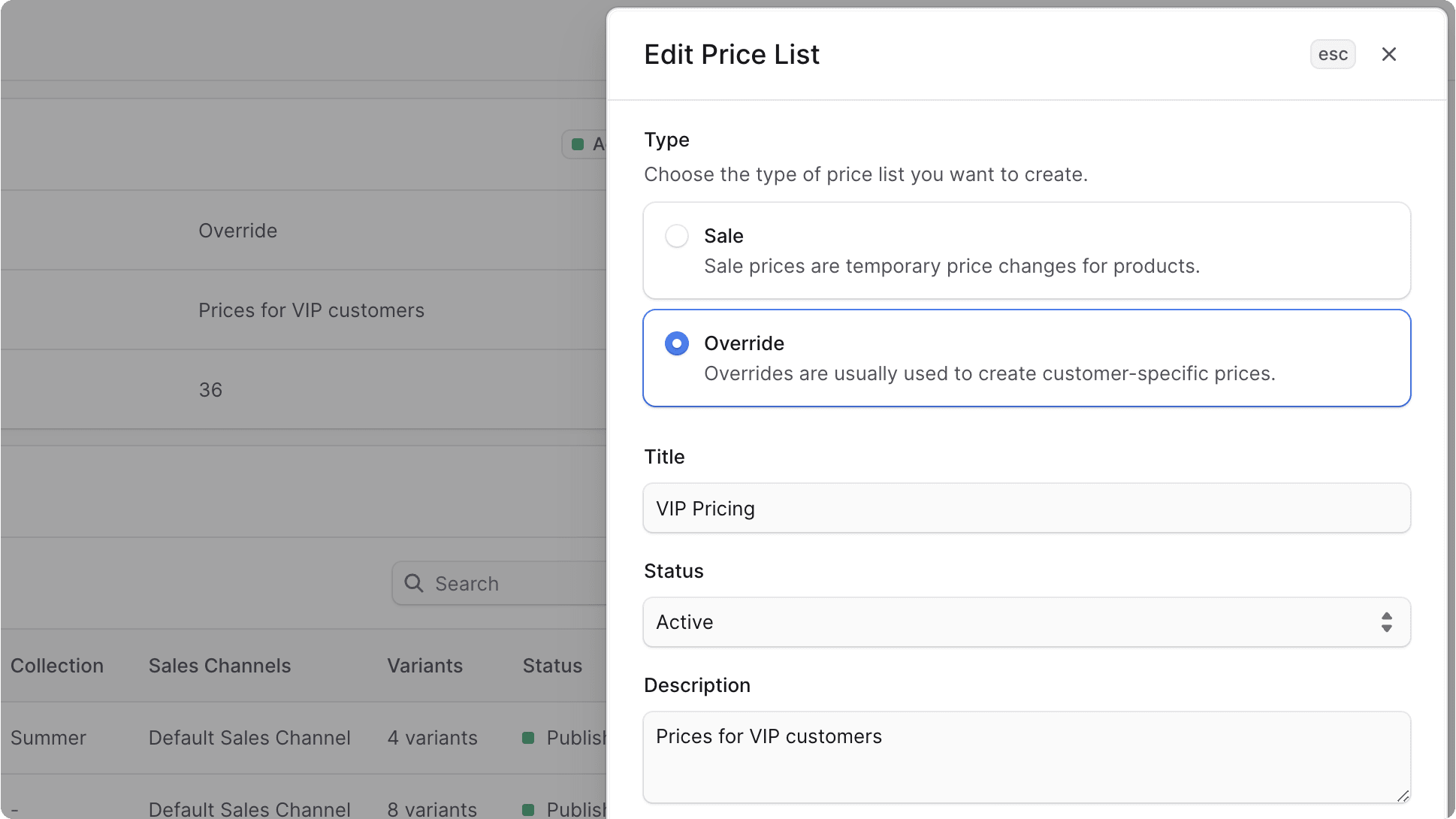Click the Collection column header
The height and width of the screenshot is (819, 1456).
[x=57, y=665]
